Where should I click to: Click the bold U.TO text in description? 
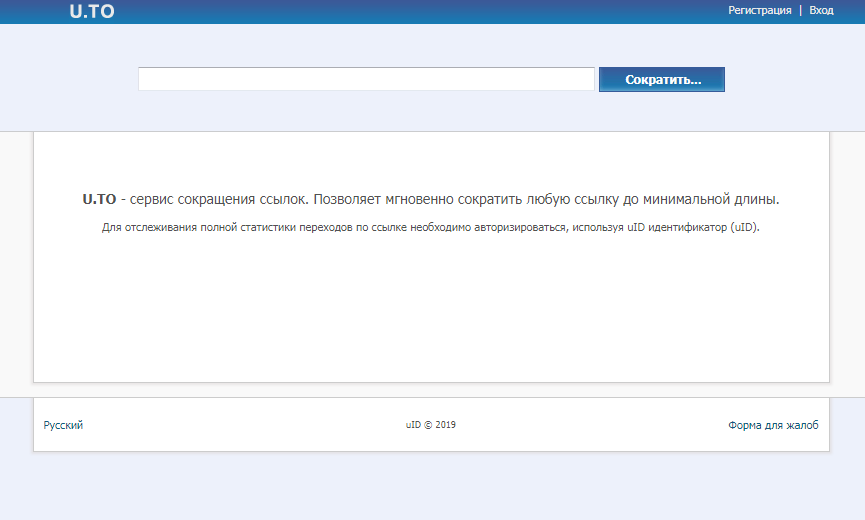tap(100, 199)
